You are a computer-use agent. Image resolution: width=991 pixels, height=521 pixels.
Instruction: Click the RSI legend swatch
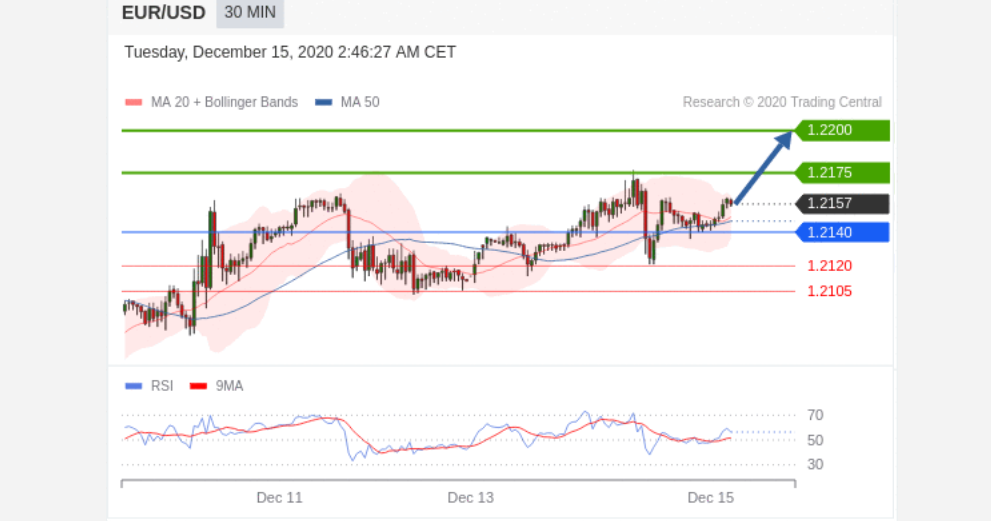point(133,386)
